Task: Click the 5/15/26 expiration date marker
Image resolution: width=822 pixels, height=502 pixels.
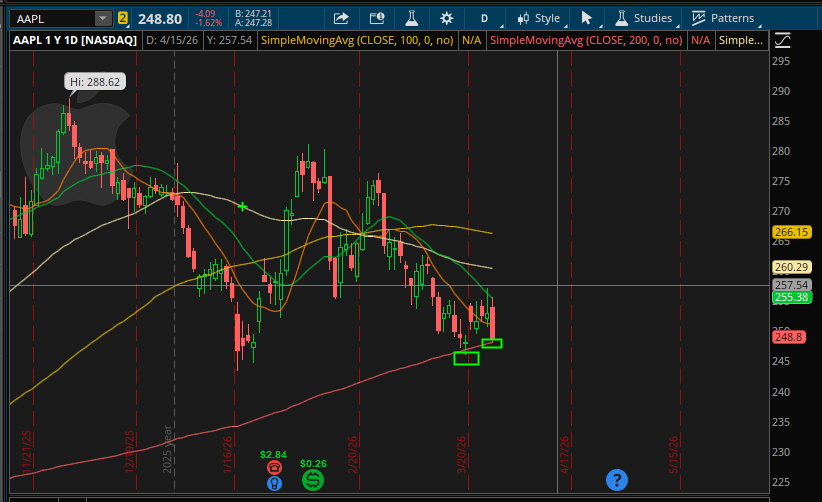Action: pyautogui.click(x=674, y=454)
